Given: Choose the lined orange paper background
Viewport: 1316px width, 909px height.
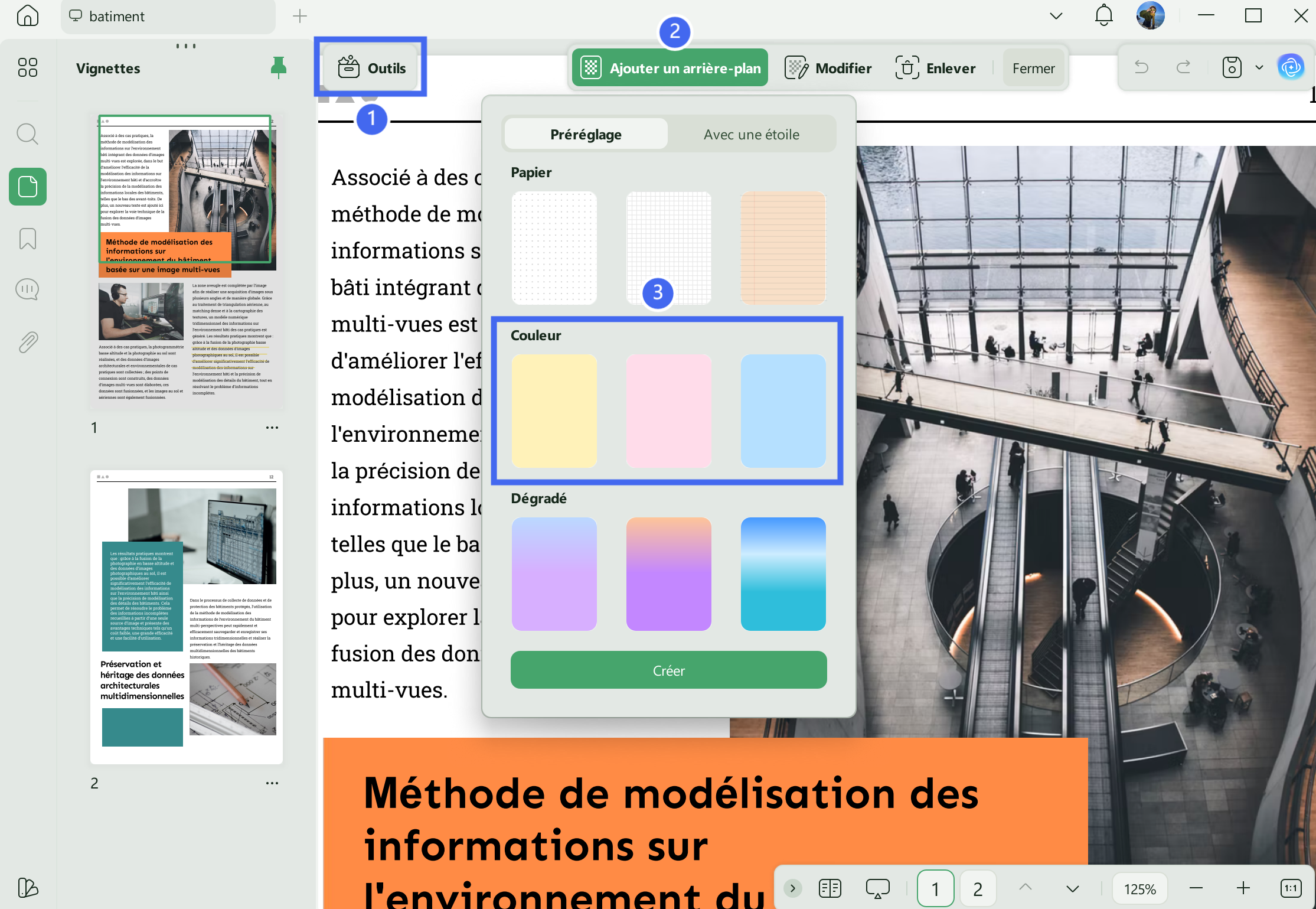Looking at the screenshot, I should coord(783,248).
